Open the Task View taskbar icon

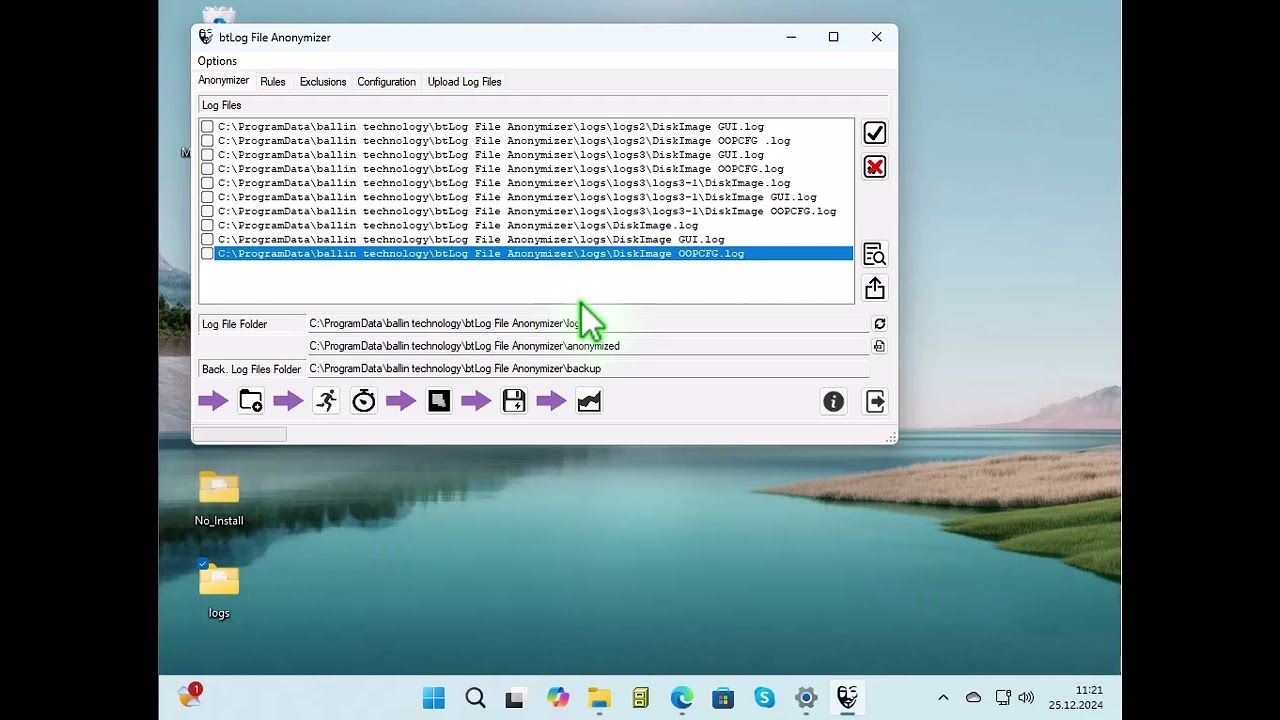[514, 698]
